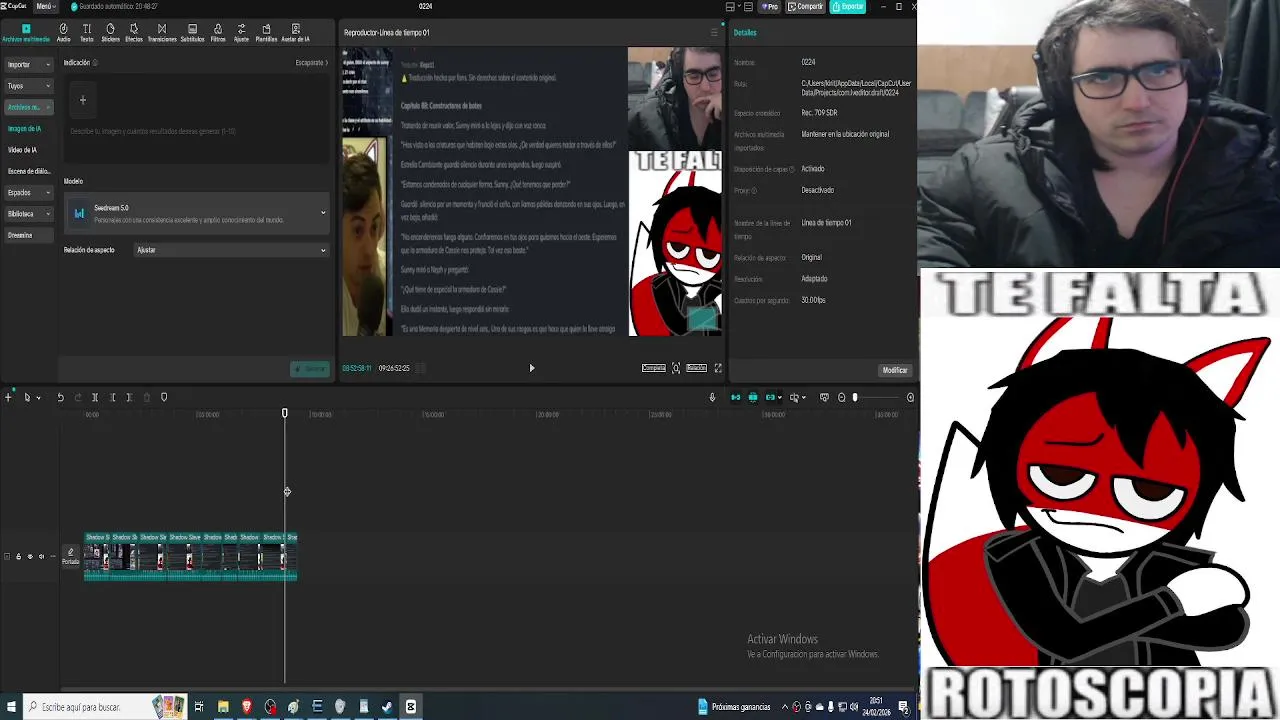Switch to the Detalles tab
Viewport: 1280px width, 720px height.
click(x=745, y=33)
